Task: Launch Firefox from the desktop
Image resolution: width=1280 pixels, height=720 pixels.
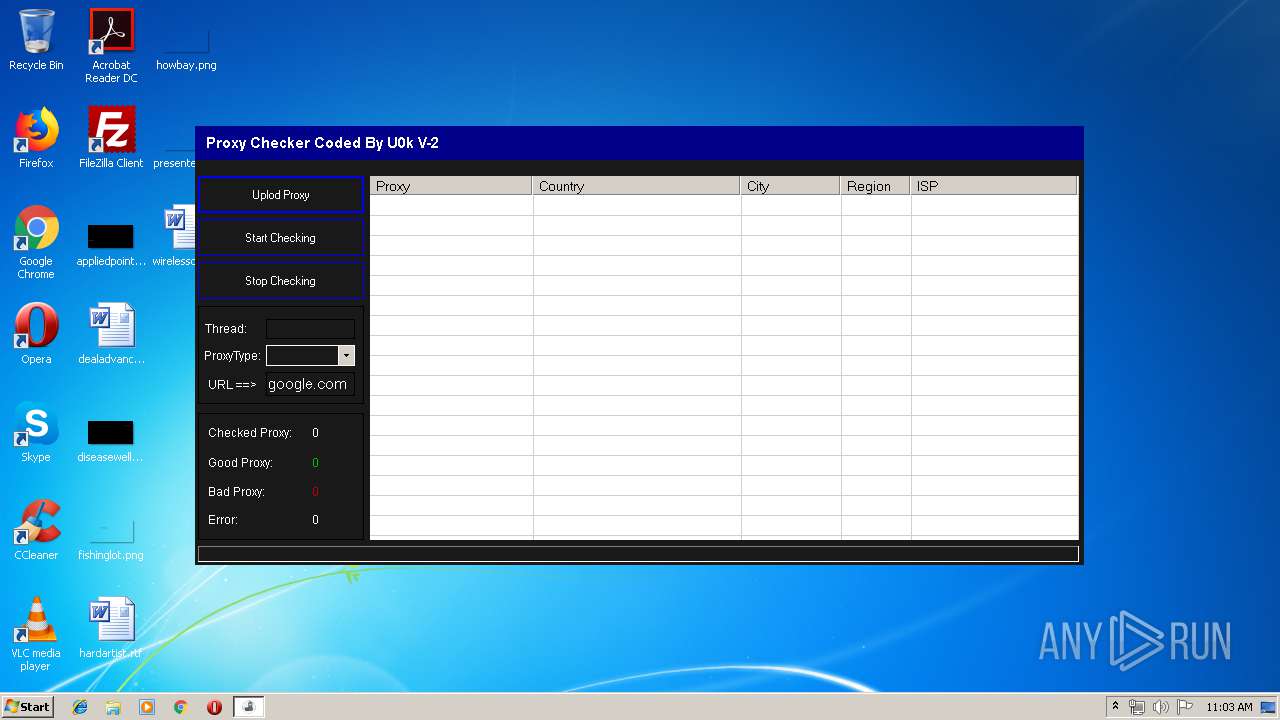Action: pyautogui.click(x=36, y=138)
